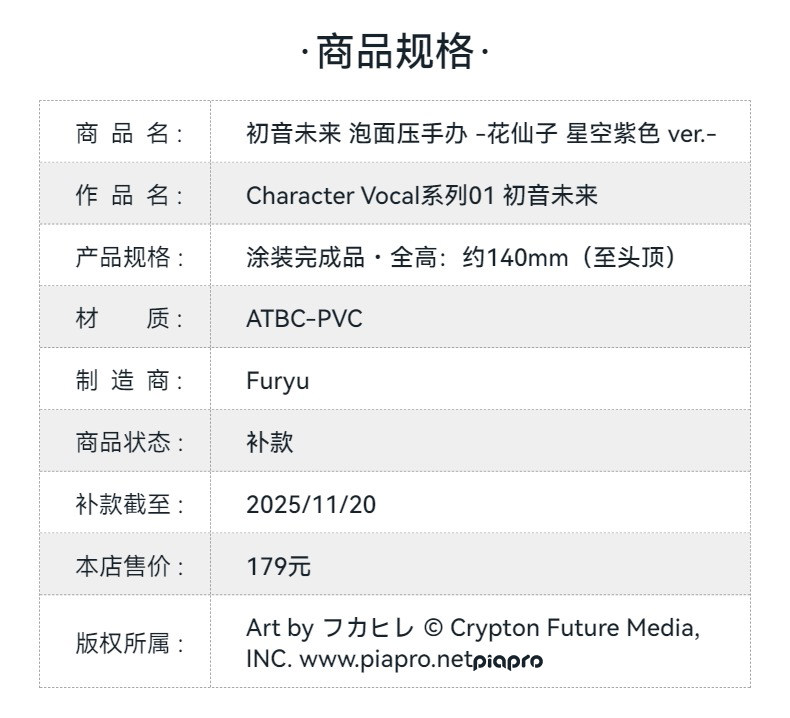Select the 版权所属 row label
This screenshot has width=790, height=718.
point(129,643)
